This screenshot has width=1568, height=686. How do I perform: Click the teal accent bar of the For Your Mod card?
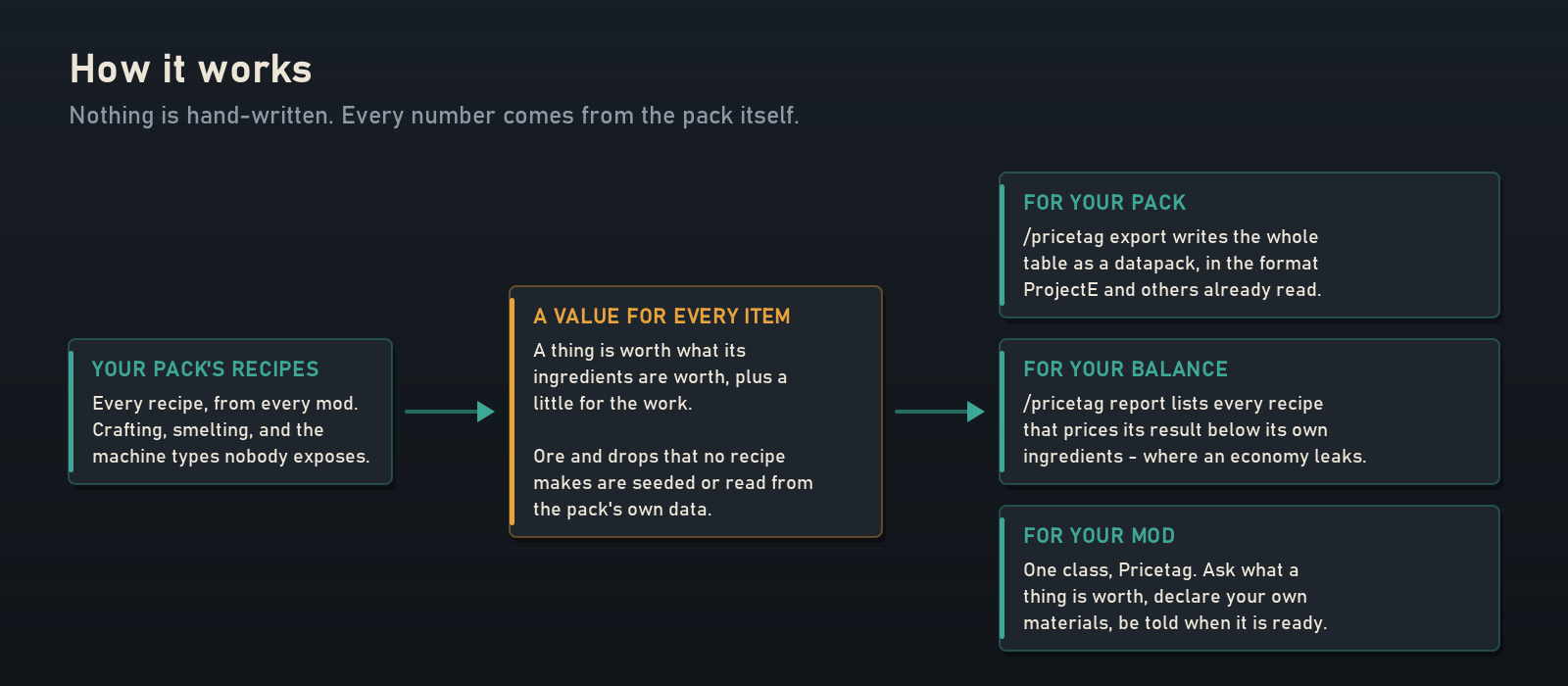pos(1003,578)
